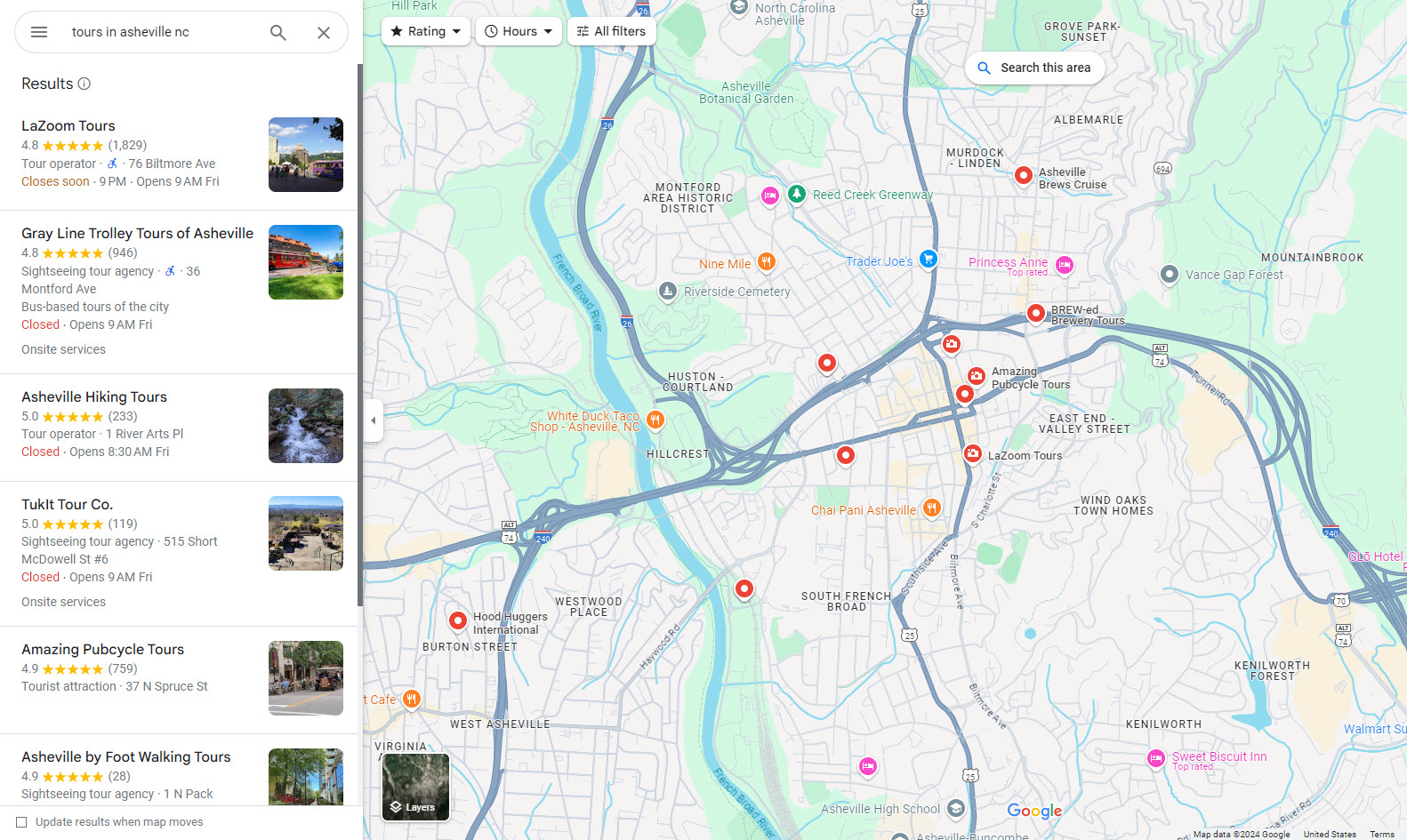The height and width of the screenshot is (840, 1407).
Task: Click the Chai Pani Asheville restaurant pin
Action: point(931,508)
